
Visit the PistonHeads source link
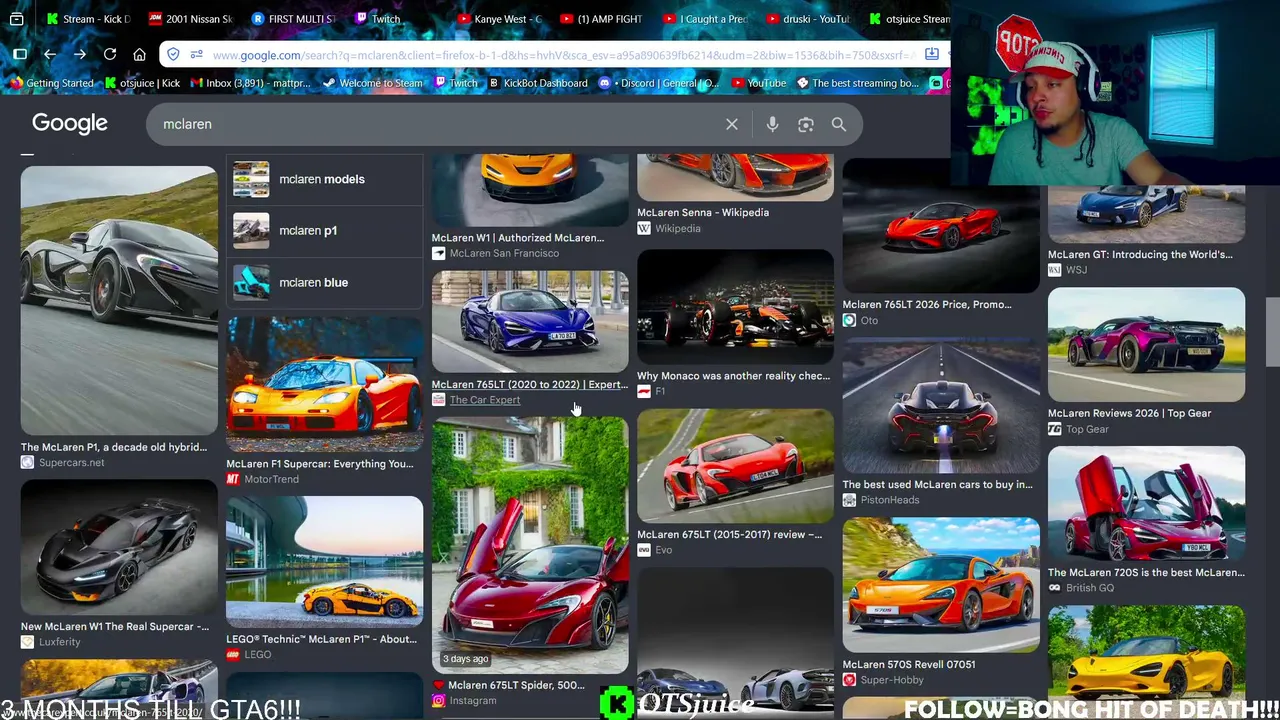pos(881,500)
